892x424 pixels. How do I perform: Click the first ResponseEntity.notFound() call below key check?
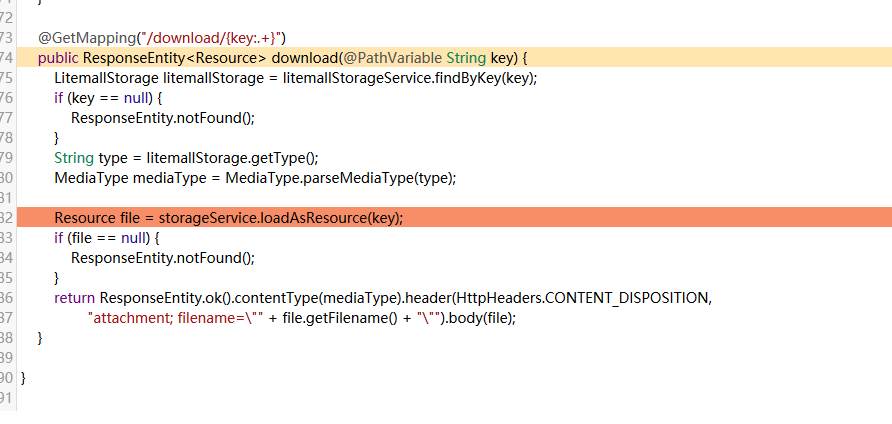coord(160,118)
